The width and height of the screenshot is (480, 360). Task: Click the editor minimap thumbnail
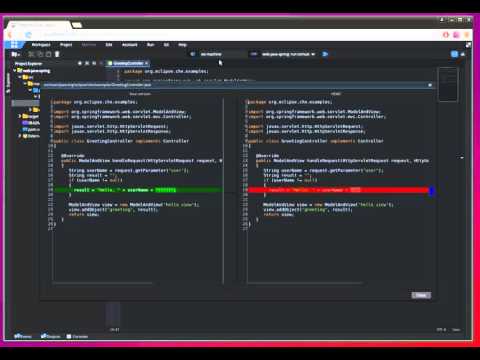[x=448, y=84]
